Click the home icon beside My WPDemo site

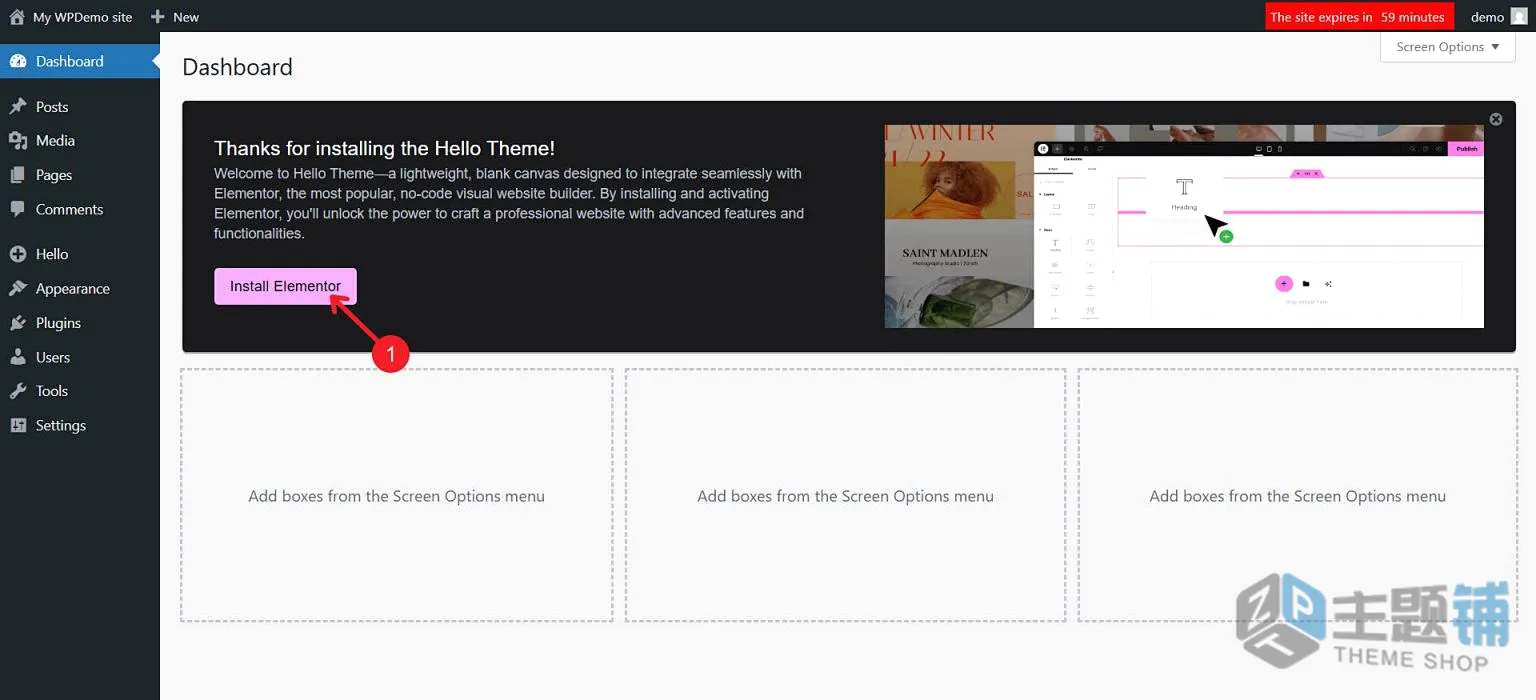[x=17, y=17]
